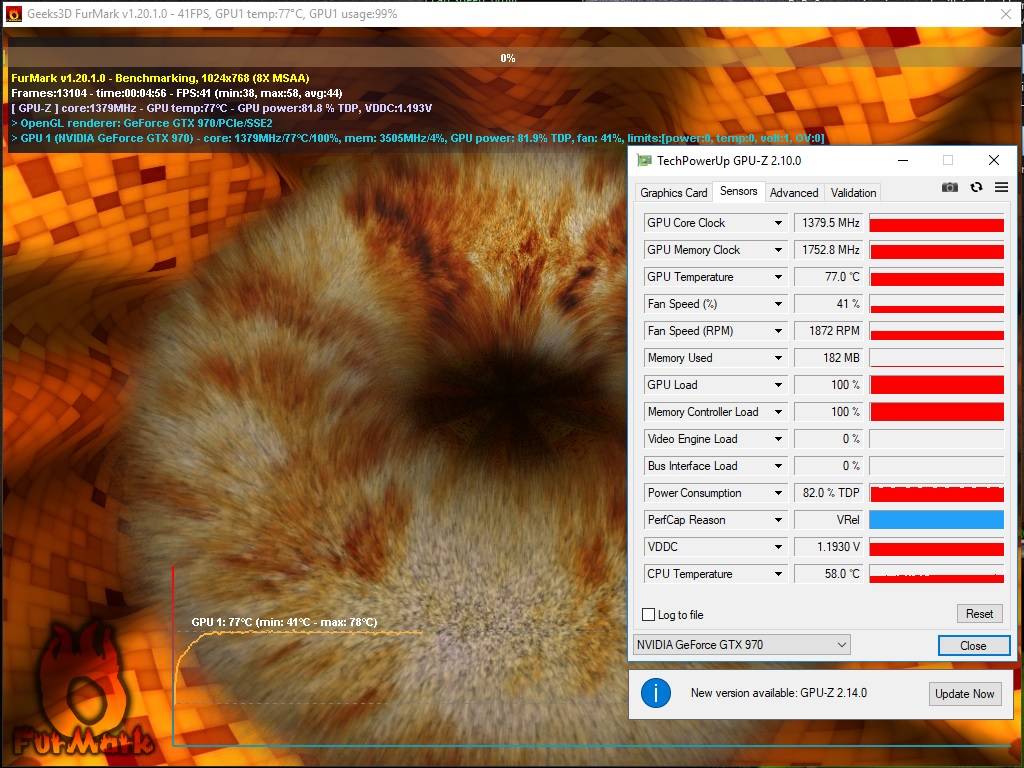Image resolution: width=1024 pixels, height=768 pixels.
Task: Click 'New version available: GPU-Z 2.14.0' text
Action: pos(778,693)
